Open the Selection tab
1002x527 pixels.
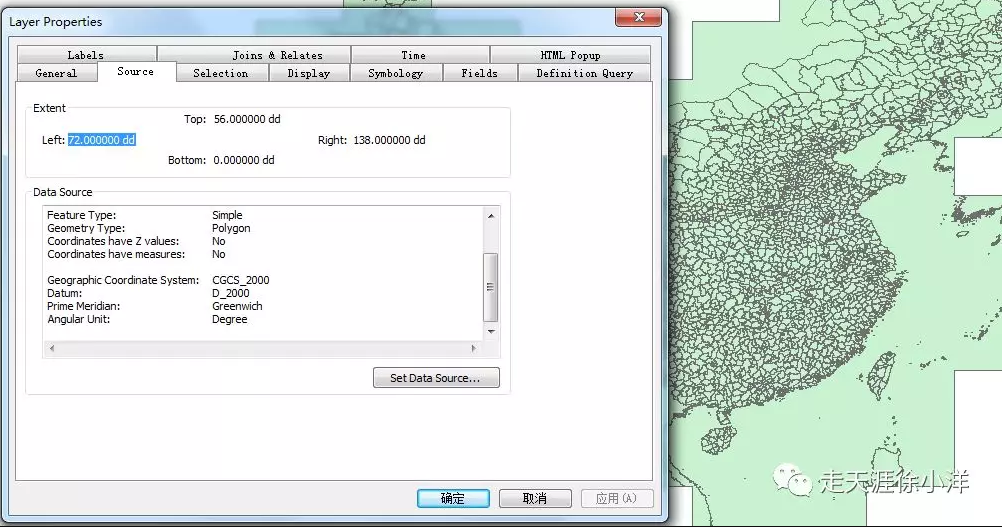221,73
